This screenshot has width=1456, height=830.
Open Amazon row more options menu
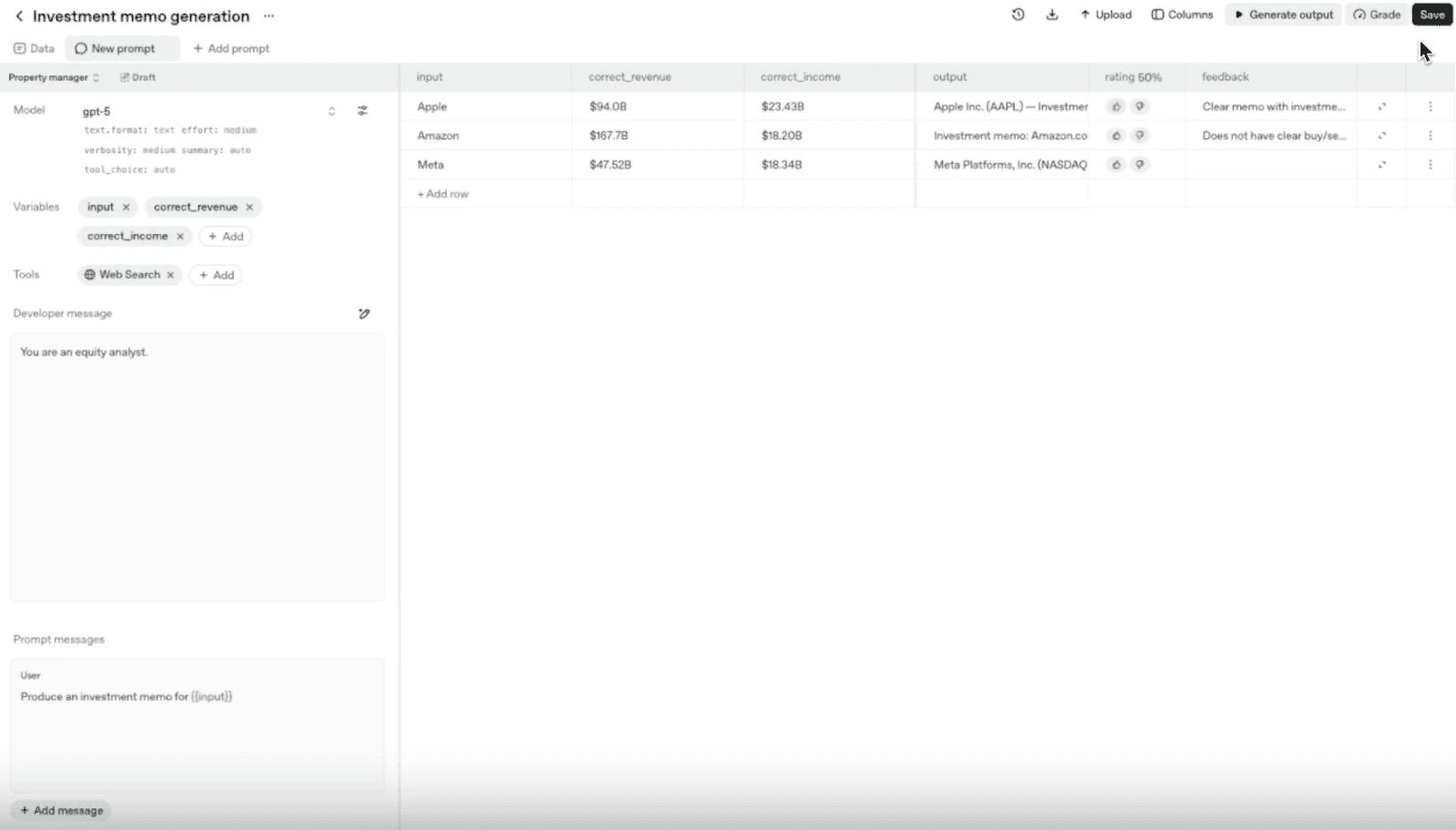click(1431, 136)
